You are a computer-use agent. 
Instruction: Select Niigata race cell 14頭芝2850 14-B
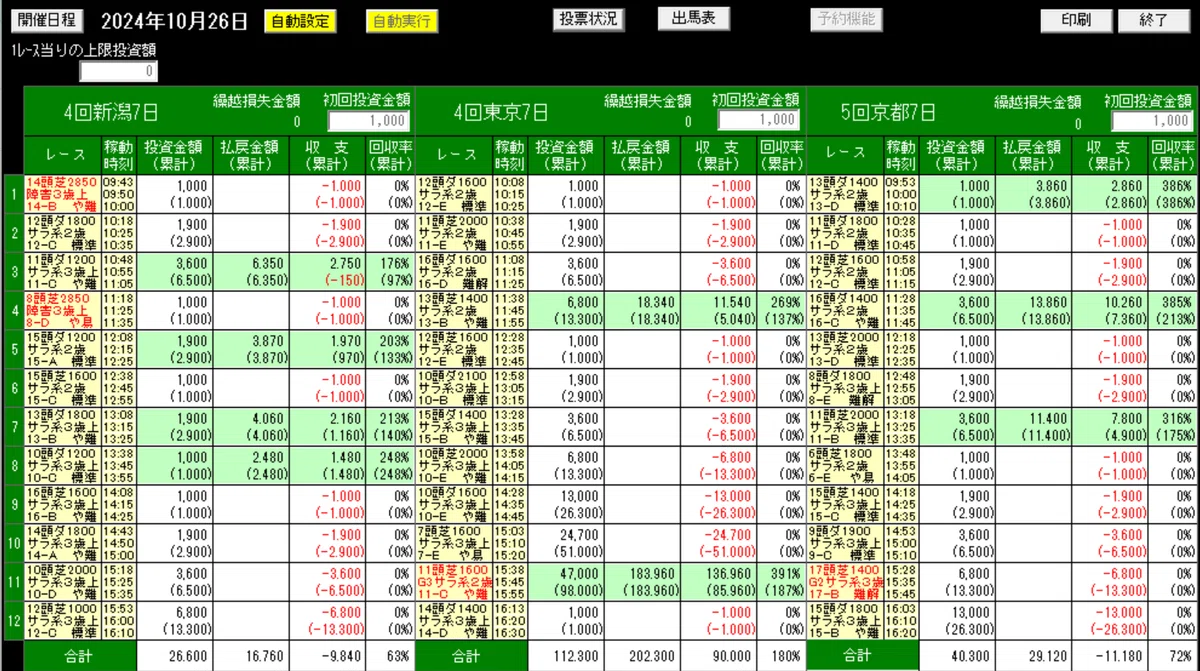pyautogui.click(x=63, y=195)
